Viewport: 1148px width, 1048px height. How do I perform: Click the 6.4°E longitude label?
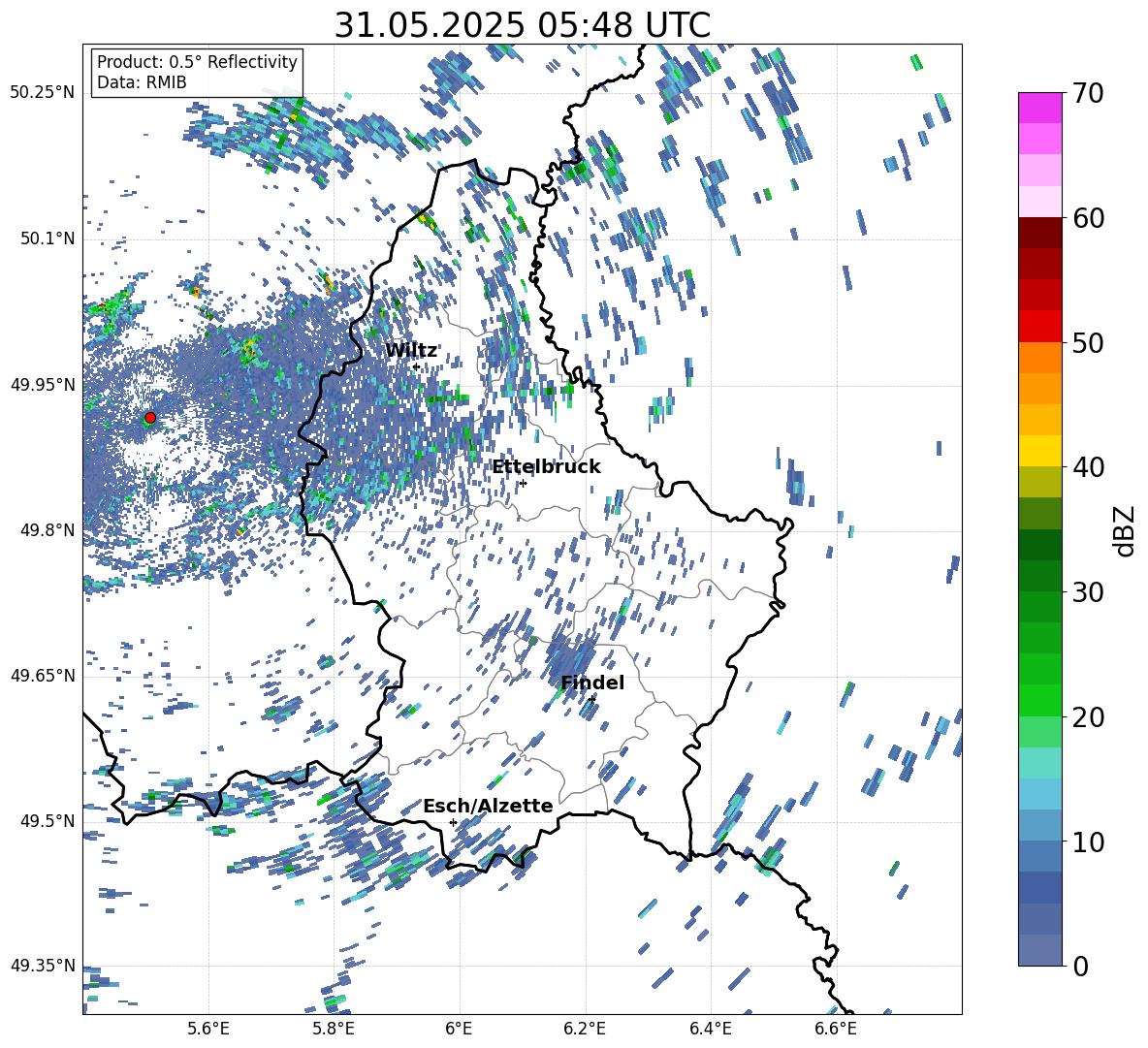[710, 1030]
